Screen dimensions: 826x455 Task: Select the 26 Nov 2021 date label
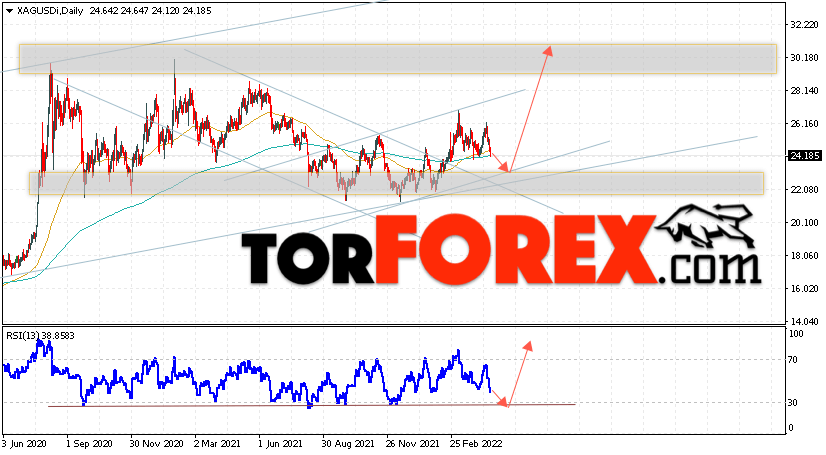(x=412, y=443)
